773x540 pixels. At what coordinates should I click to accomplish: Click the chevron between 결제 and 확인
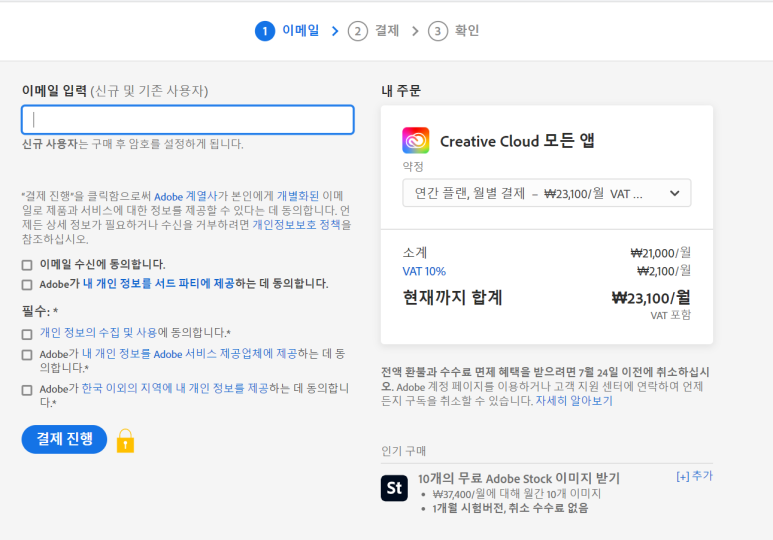(415, 31)
